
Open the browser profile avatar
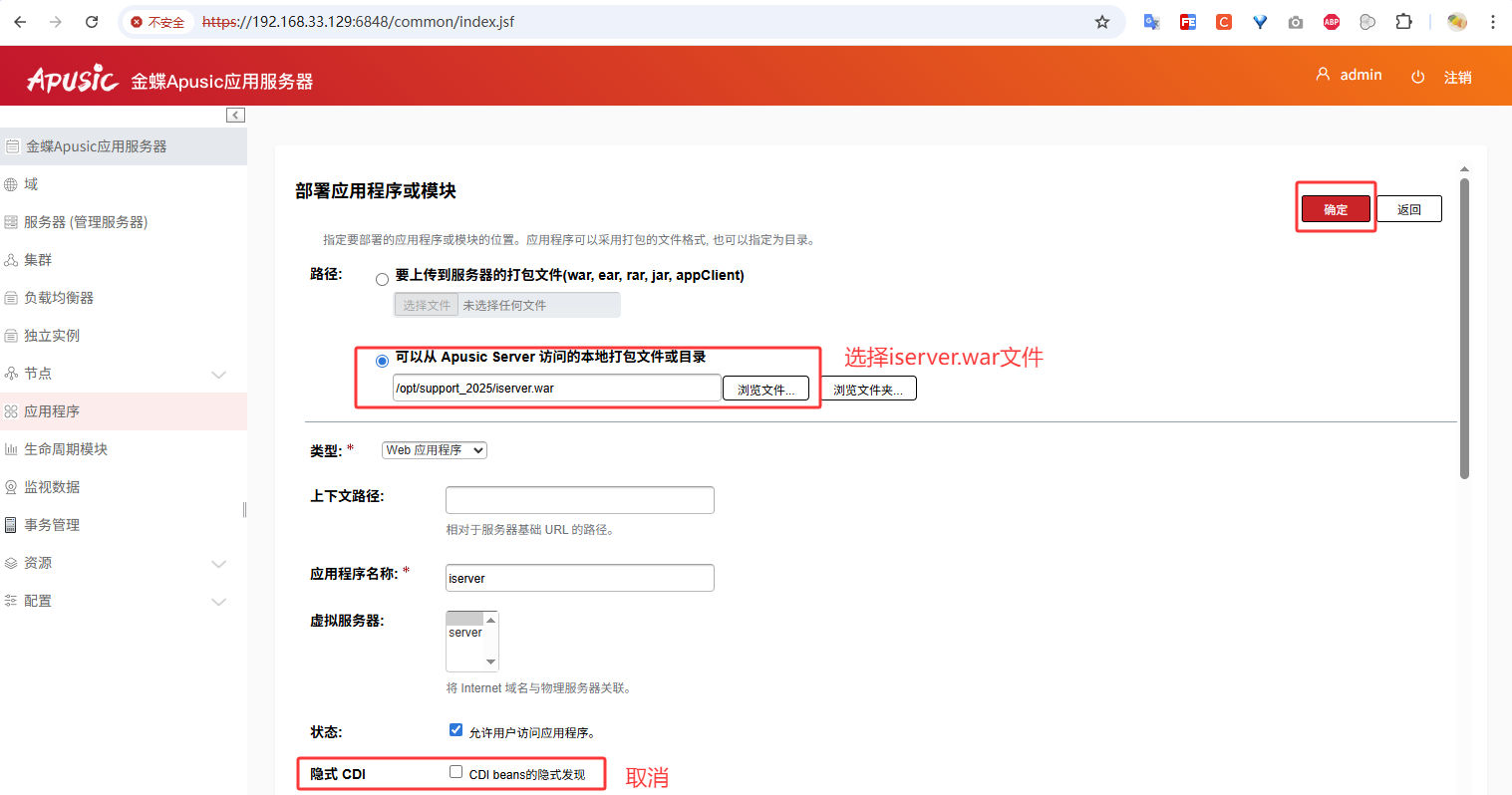click(1457, 22)
